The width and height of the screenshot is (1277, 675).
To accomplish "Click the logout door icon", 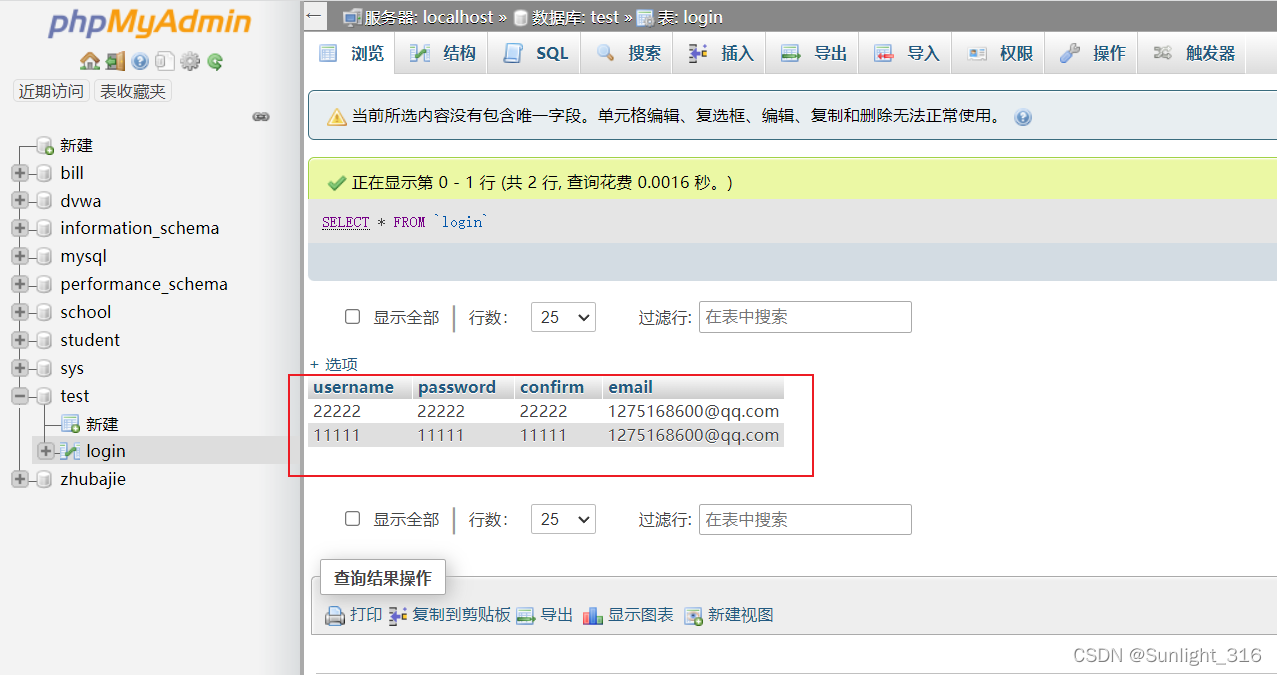I will (x=115, y=61).
